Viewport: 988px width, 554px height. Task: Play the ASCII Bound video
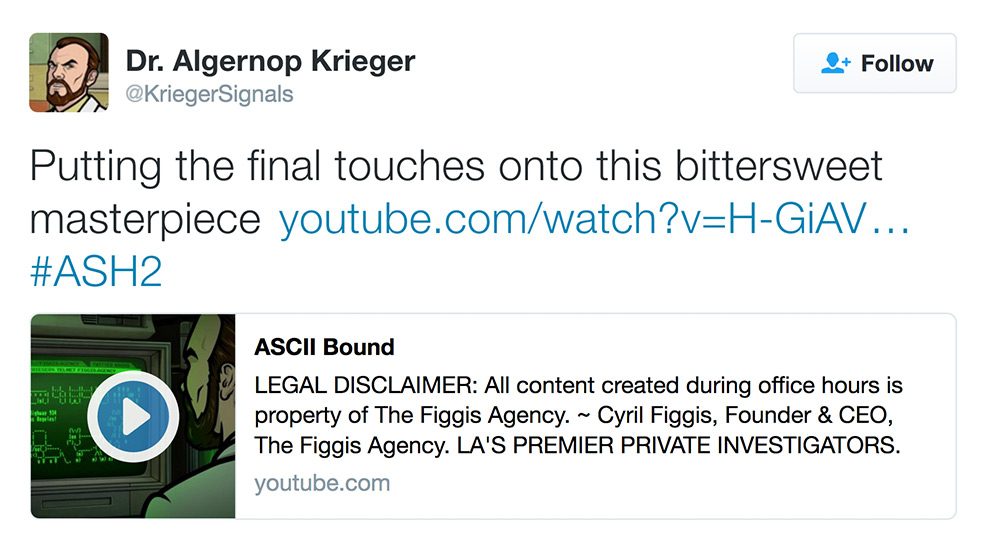(x=133, y=417)
